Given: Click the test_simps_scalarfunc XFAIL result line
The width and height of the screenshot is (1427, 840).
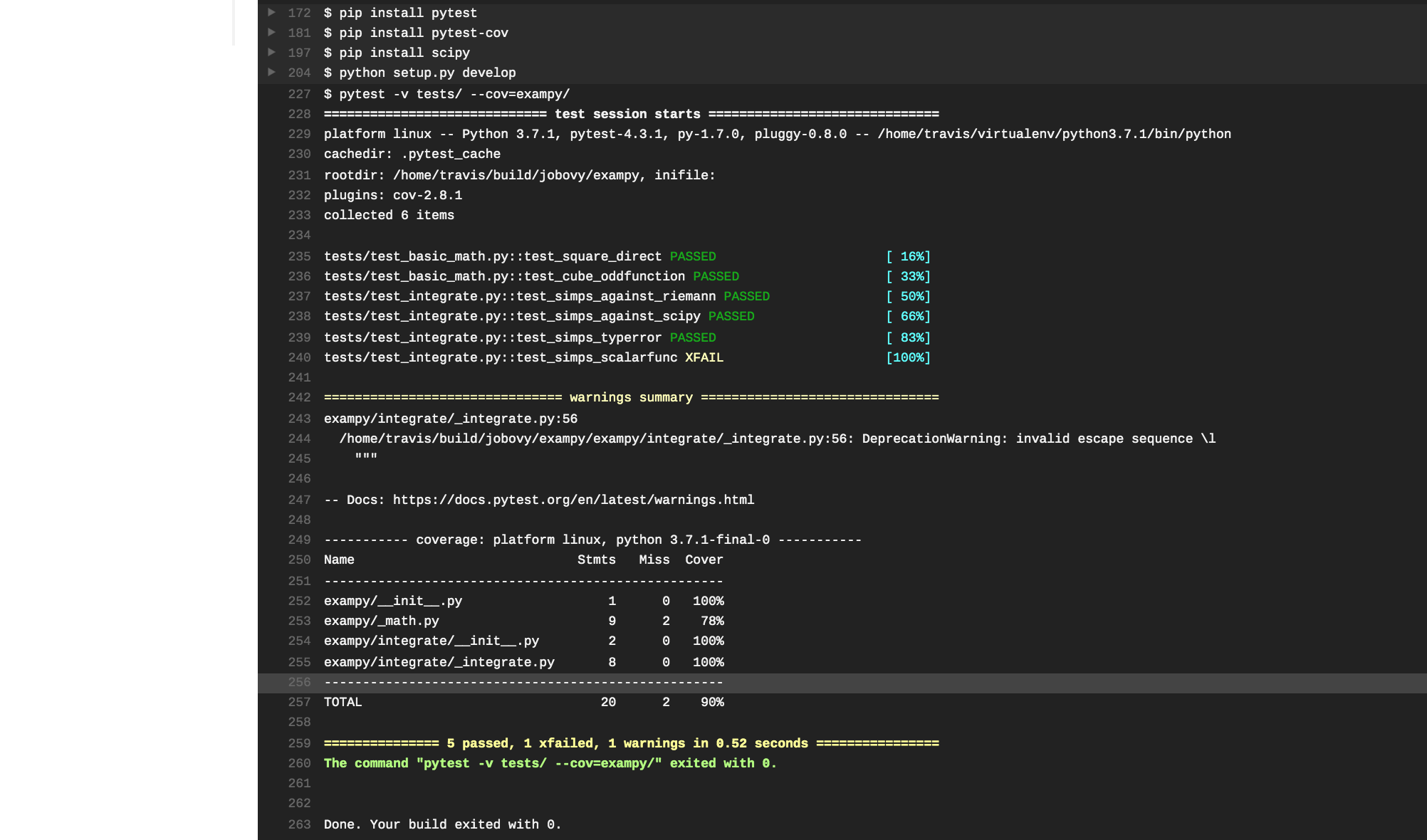Looking at the screenshot, I should tap(627, 357).
